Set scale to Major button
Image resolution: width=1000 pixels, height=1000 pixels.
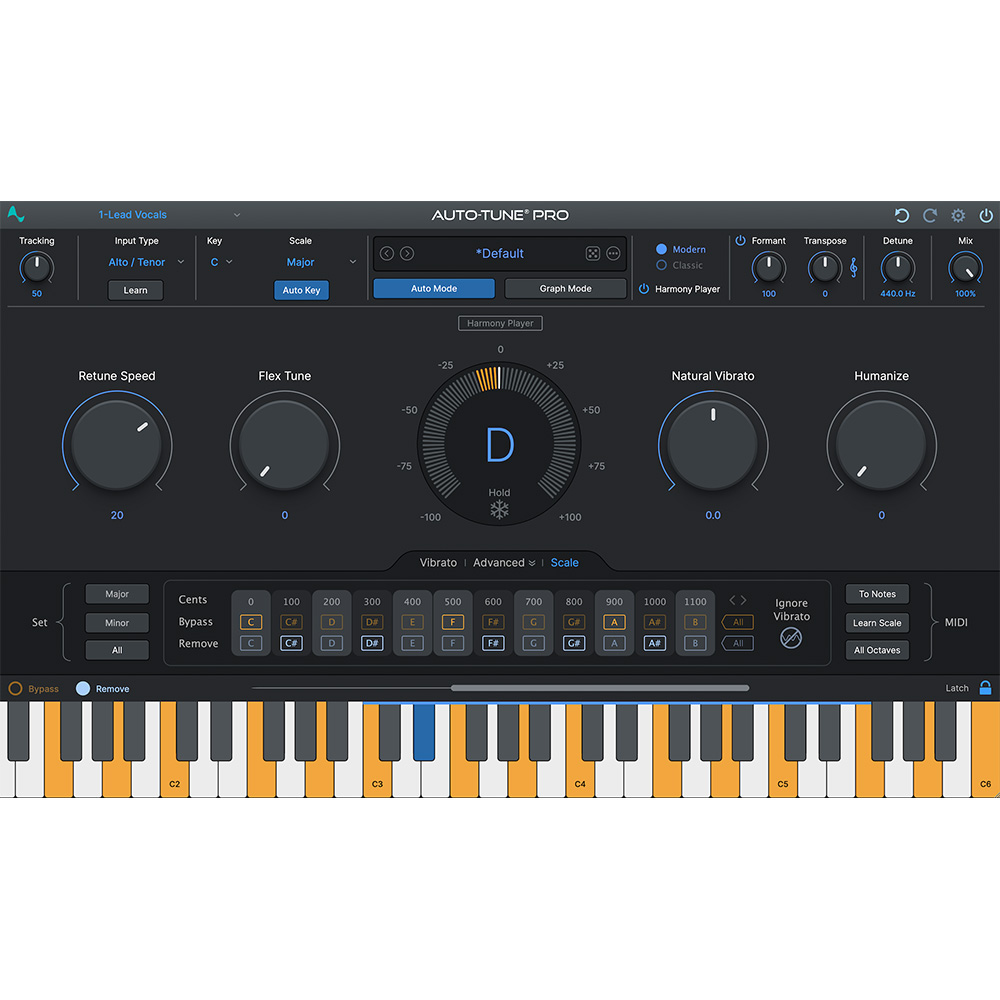(x=117, y=594)
